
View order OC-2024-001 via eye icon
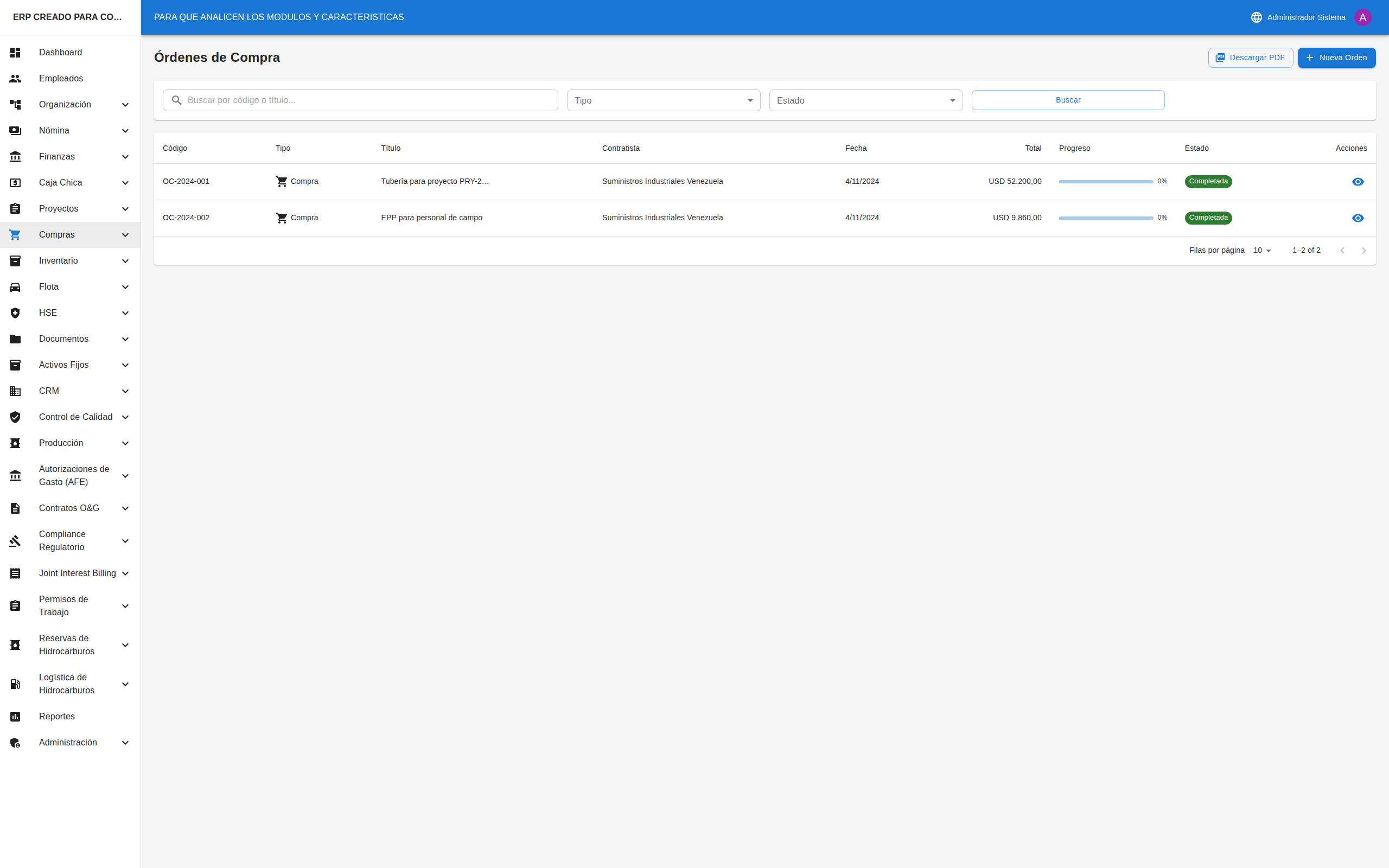pyautogui.click(x=1358, y=181)
